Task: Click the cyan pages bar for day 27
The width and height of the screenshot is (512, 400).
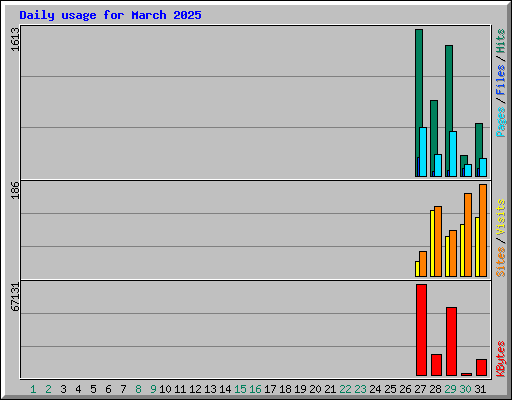Action: click(x=423, y=152)
